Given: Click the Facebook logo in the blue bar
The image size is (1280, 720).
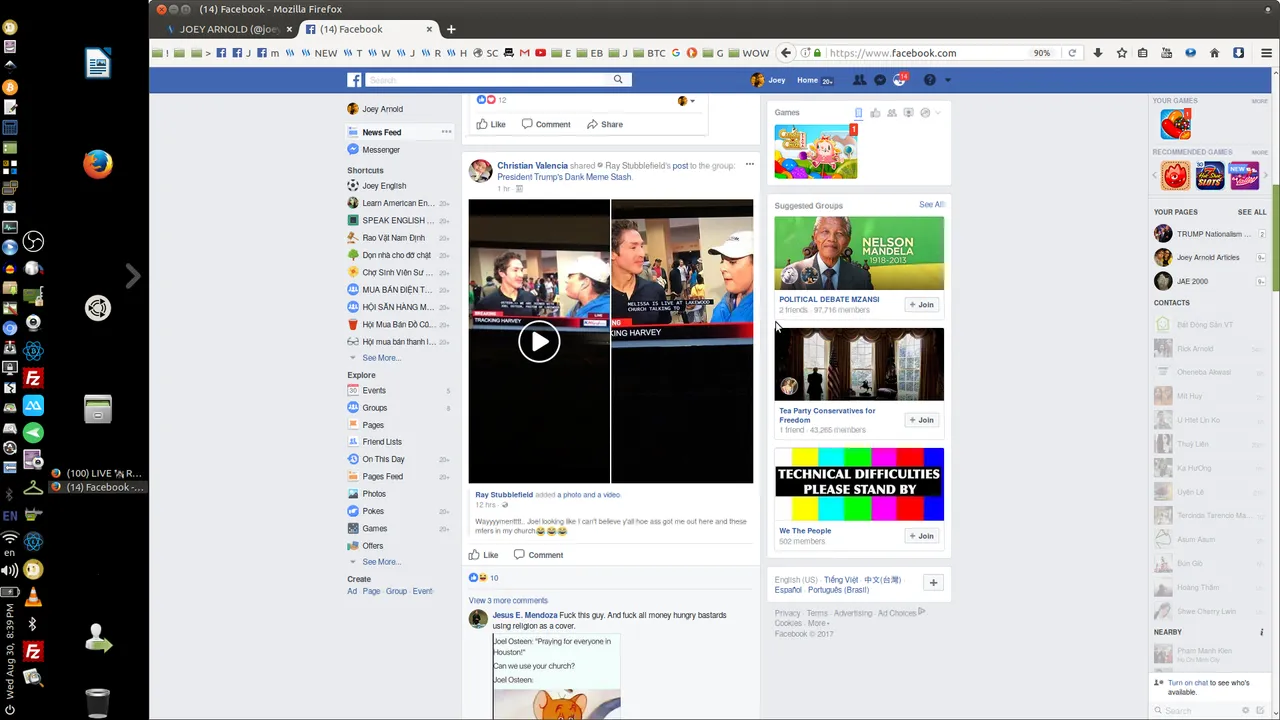Looking at the screenshot, I should 354,80.
